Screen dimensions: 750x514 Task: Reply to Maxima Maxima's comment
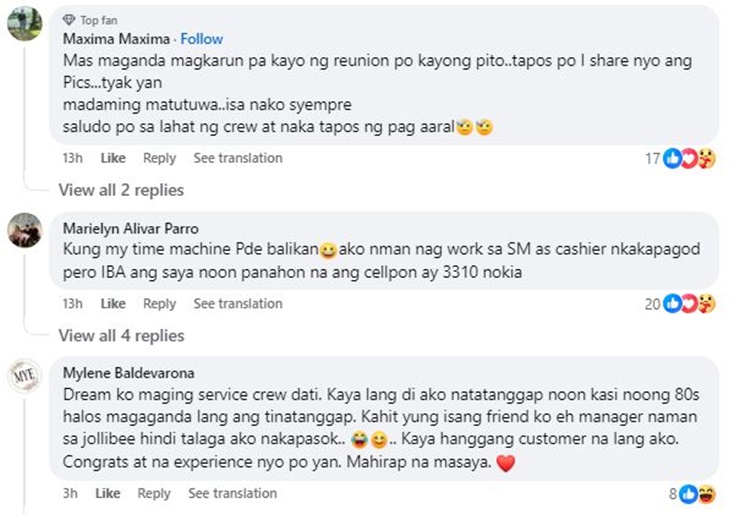tap(159, 158)
